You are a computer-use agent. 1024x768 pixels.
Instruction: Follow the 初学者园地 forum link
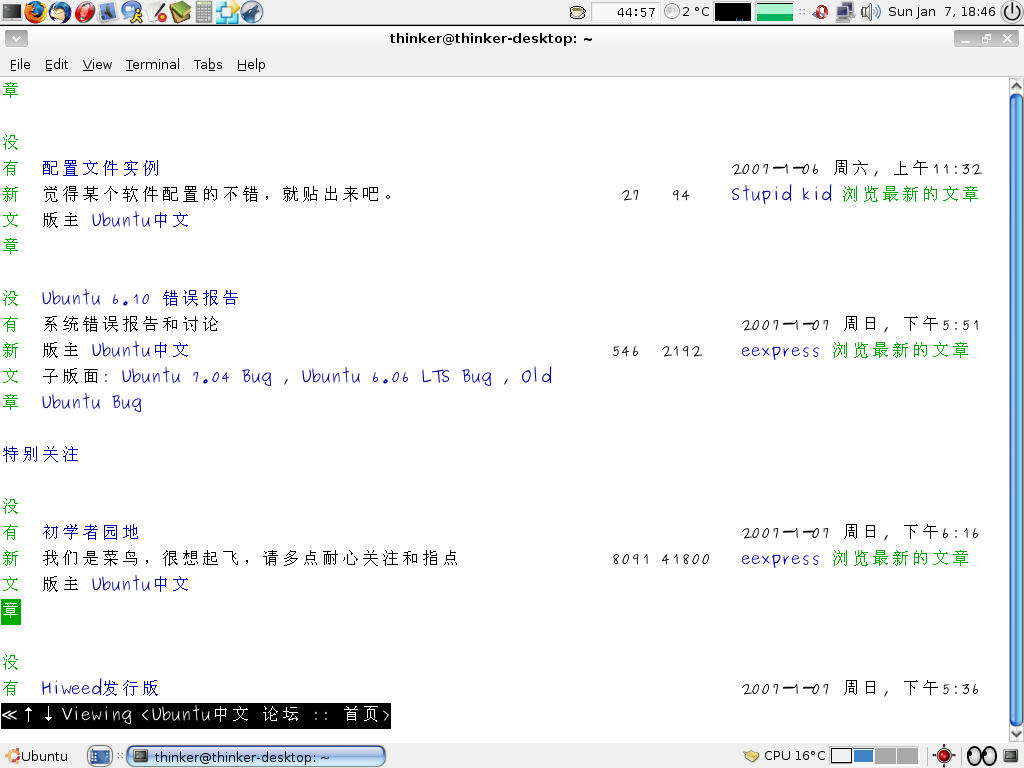click(91, 532)
